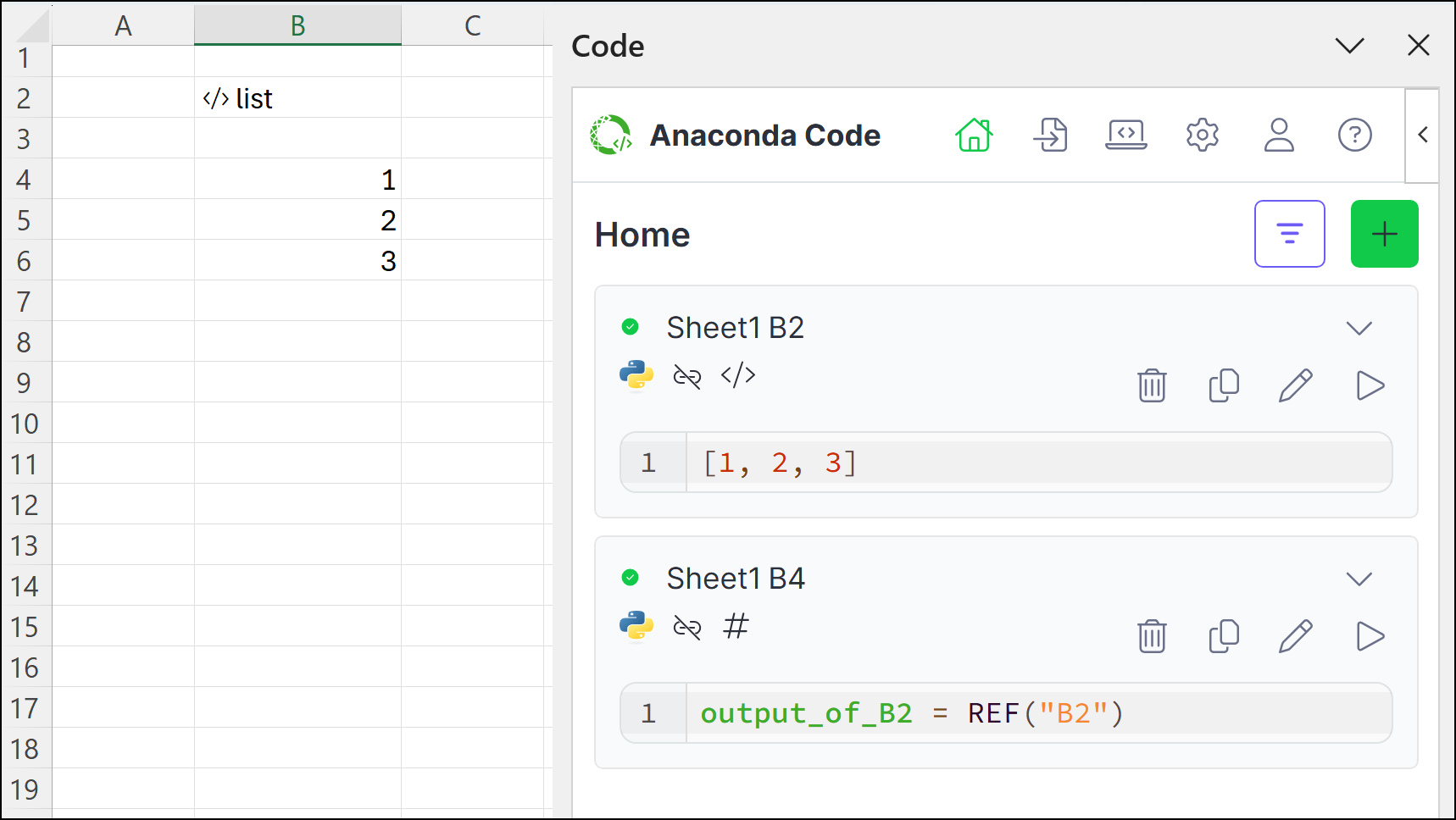This screenshot has width=1456, height=820.
Task: Select column C header
Action: coord(473,25)
